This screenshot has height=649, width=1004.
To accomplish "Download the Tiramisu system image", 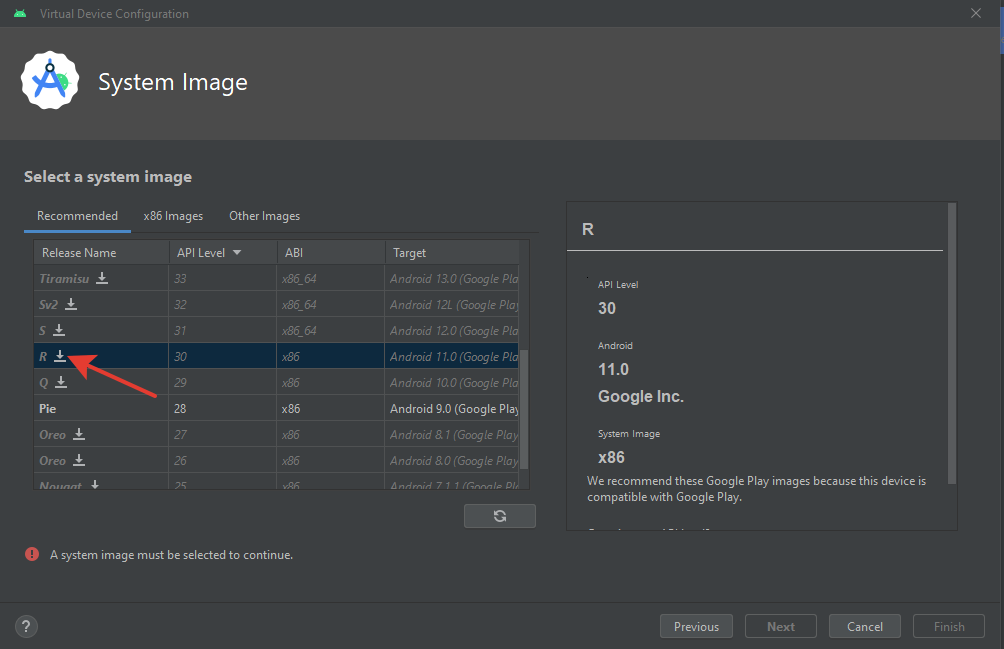I will pos(102,278).
